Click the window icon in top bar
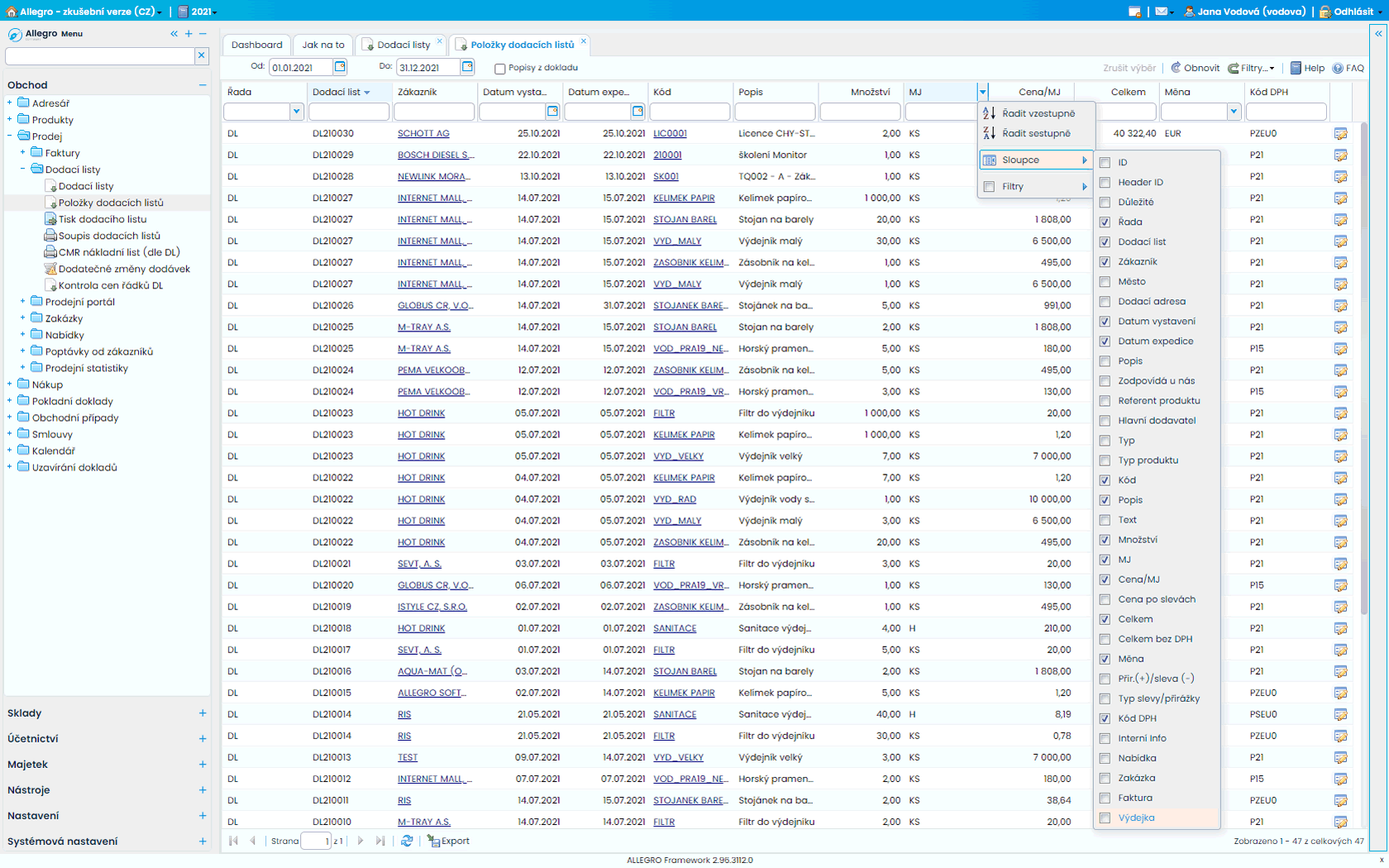Viewport: 1389px width, 868px height. coord(1134,12)
